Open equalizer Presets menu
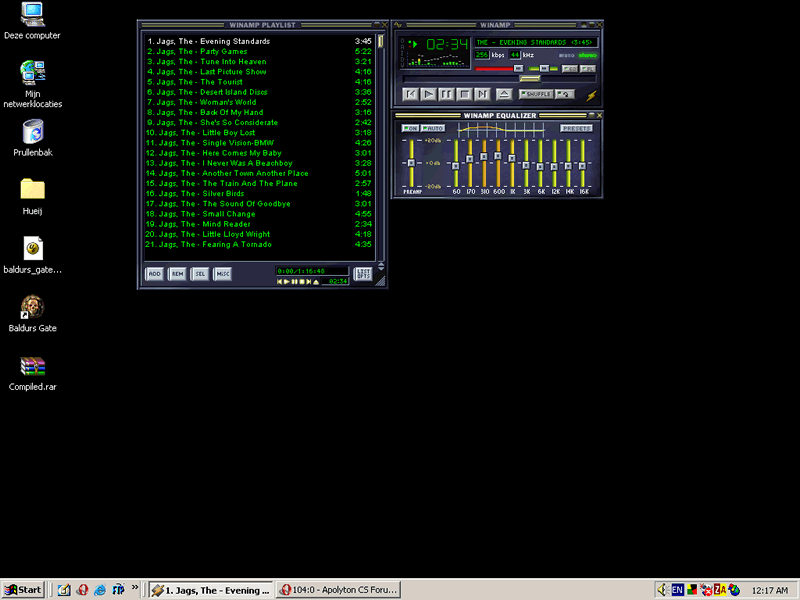This screenshot has width=800, height=600. point(576,128)
